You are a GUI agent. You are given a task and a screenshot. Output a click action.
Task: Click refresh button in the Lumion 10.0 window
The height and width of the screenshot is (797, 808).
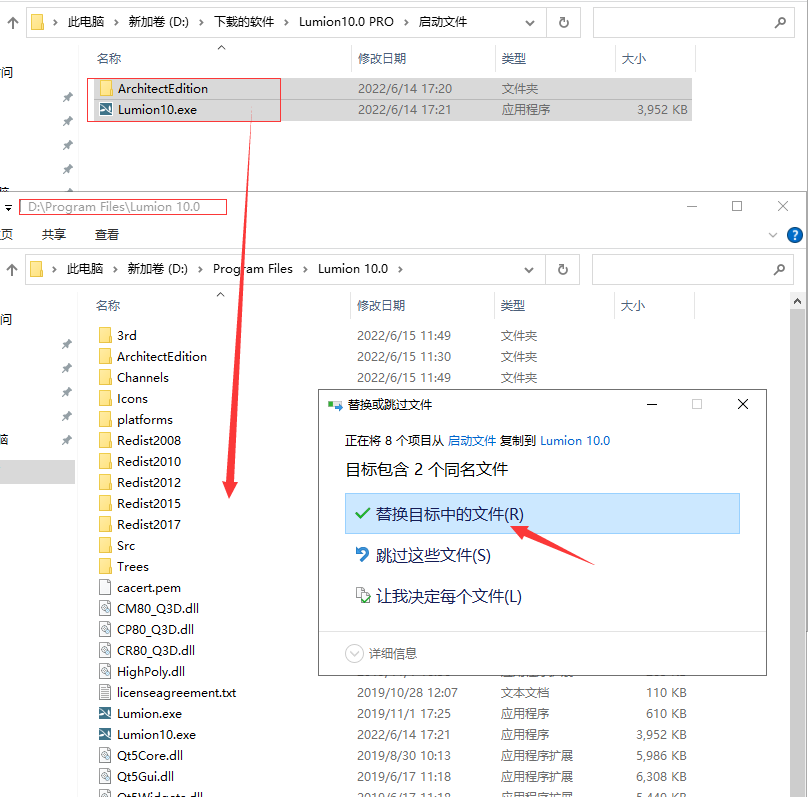tap(564, 269)
